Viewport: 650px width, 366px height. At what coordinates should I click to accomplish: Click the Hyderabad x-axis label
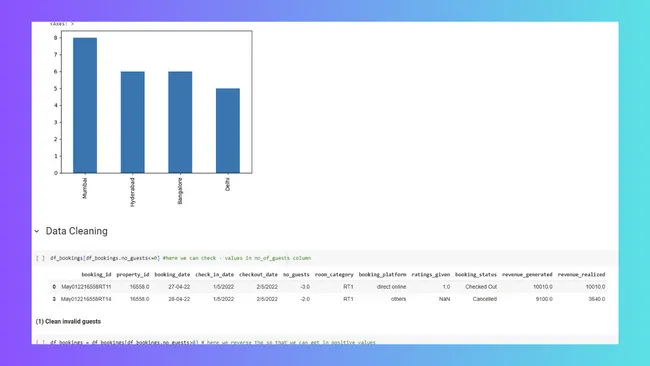[133, 192]
